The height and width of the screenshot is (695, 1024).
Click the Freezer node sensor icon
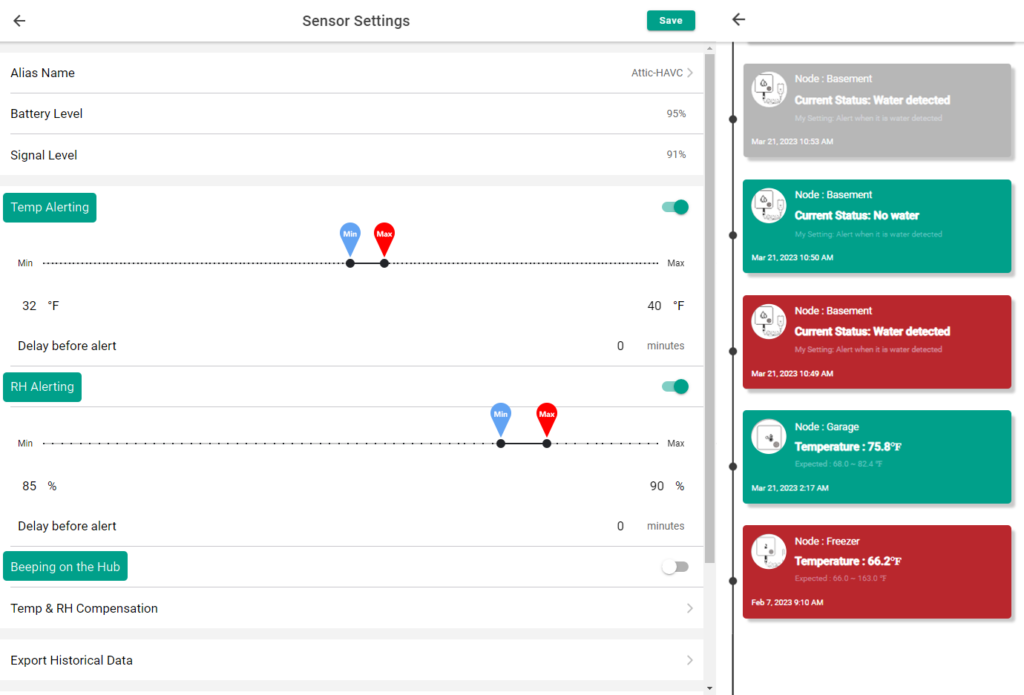pos(769,551)
